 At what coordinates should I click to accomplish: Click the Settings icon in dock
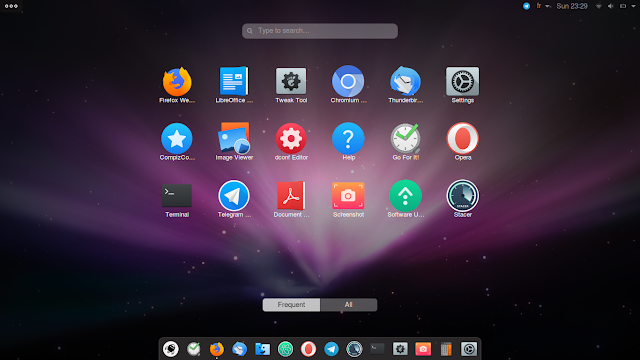pos(469,349)
